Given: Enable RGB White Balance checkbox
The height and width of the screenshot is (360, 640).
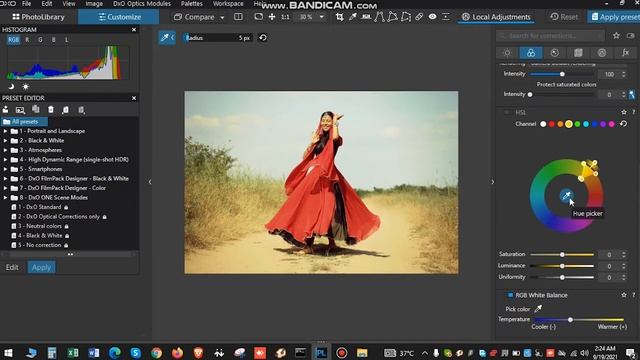Looking at the screenshot, I should 510,295.
